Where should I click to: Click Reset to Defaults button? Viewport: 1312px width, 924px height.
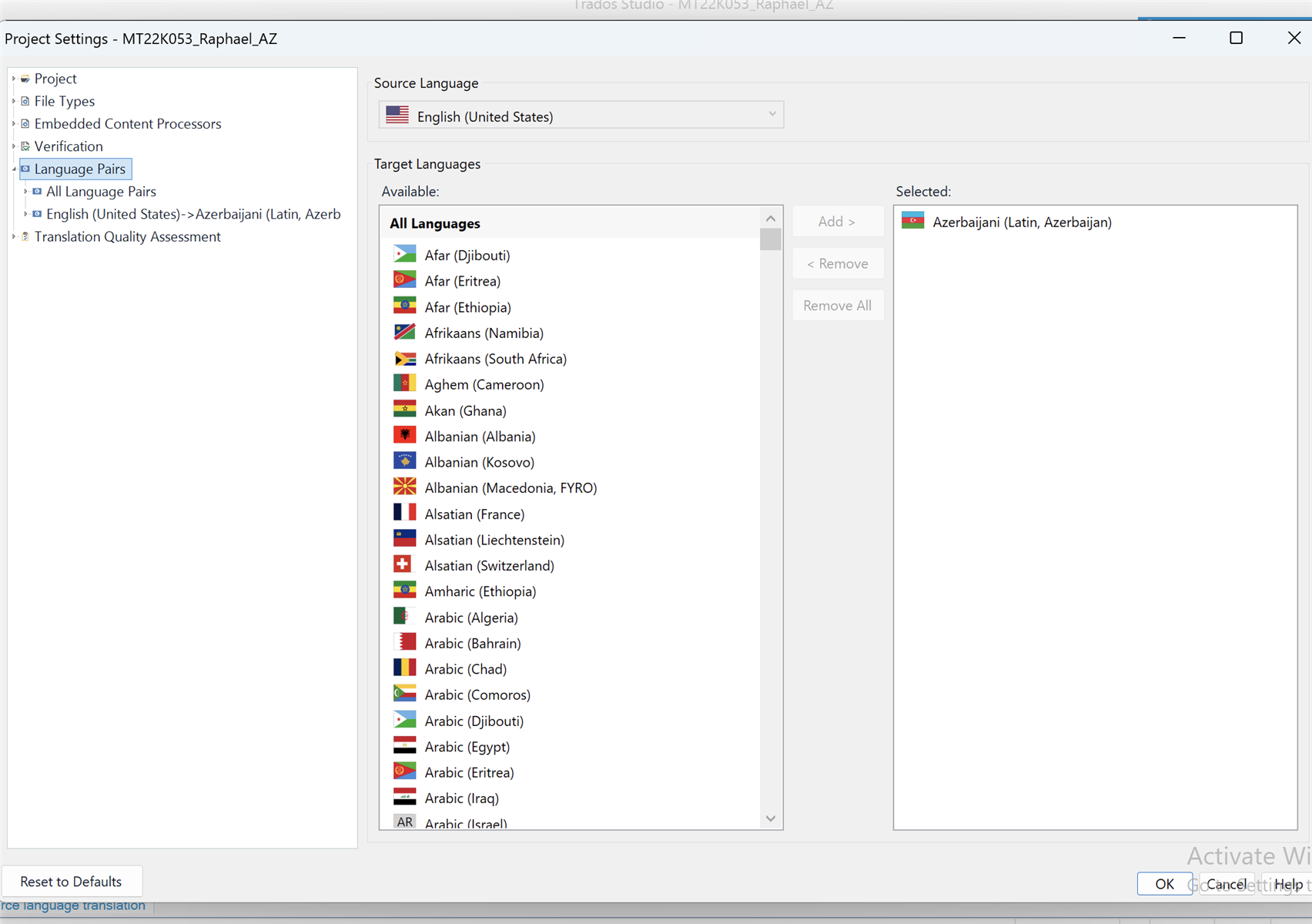72,882
